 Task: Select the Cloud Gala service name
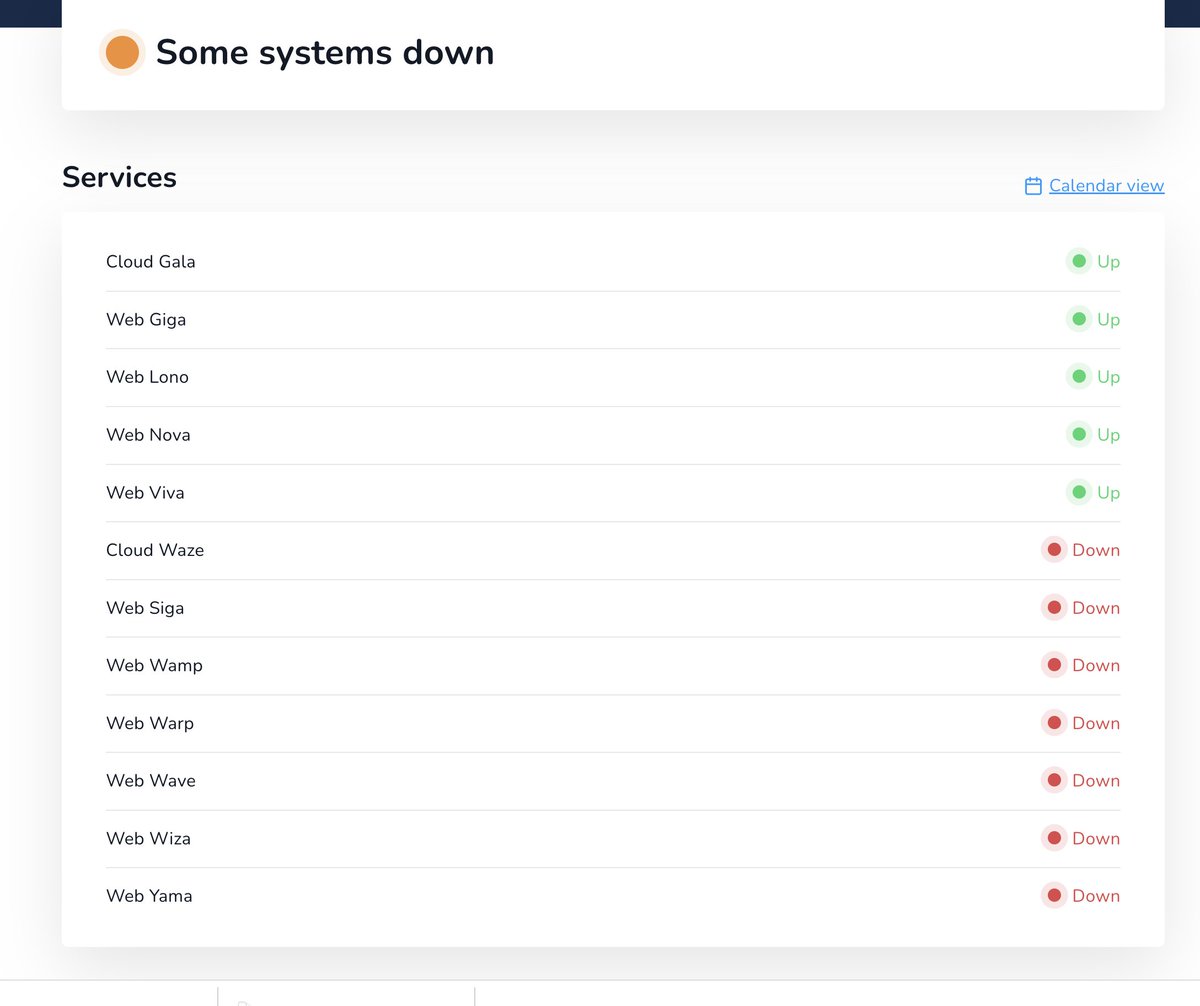(x=151, y=262)
